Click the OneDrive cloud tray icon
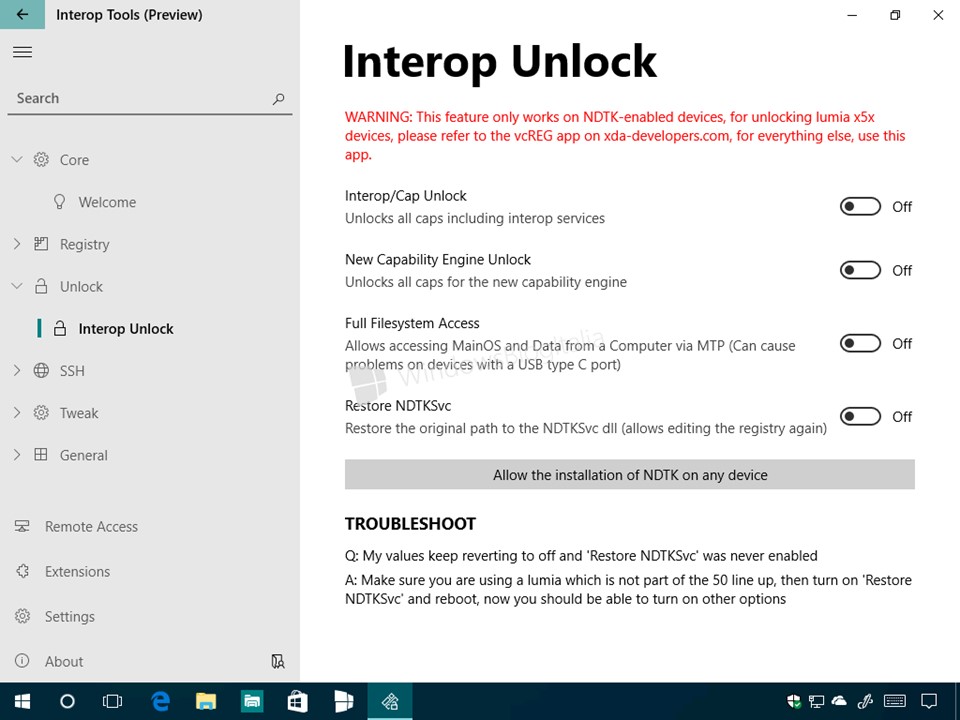Screen dimensions: 960x720 pyautogui.click(x=839, y=700)
